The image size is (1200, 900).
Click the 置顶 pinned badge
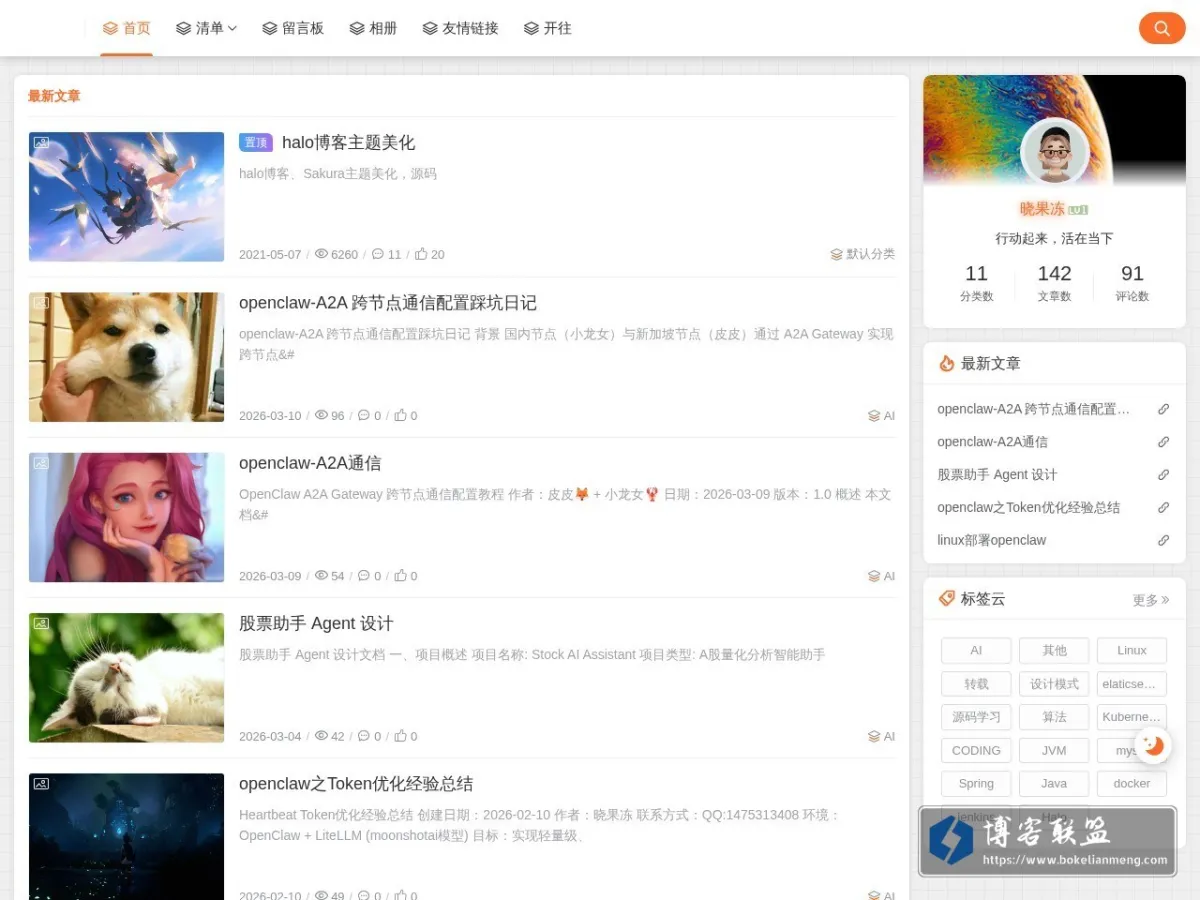[x=256, y=142]
